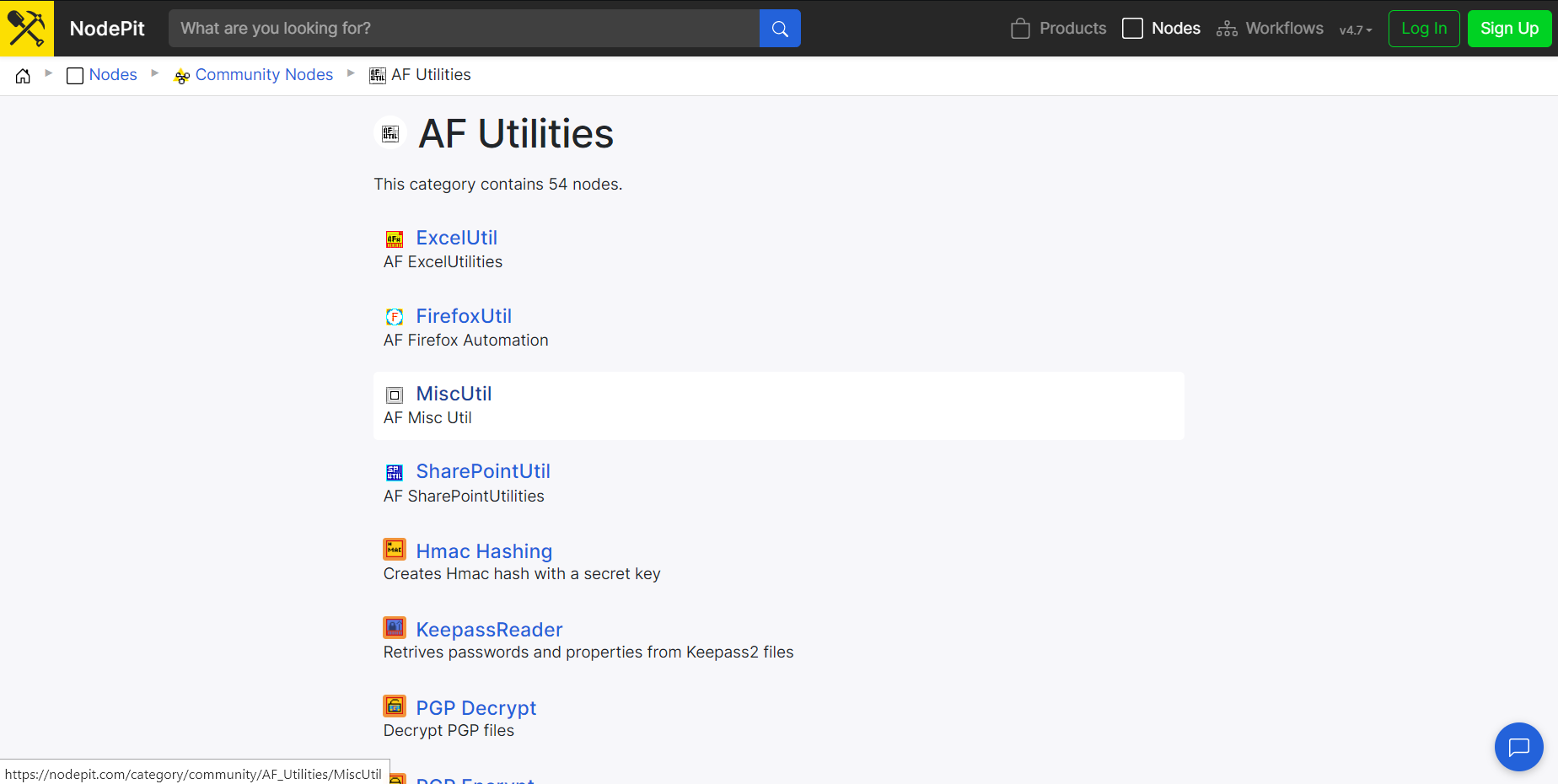Click the AF Utilities page heading

516,134
